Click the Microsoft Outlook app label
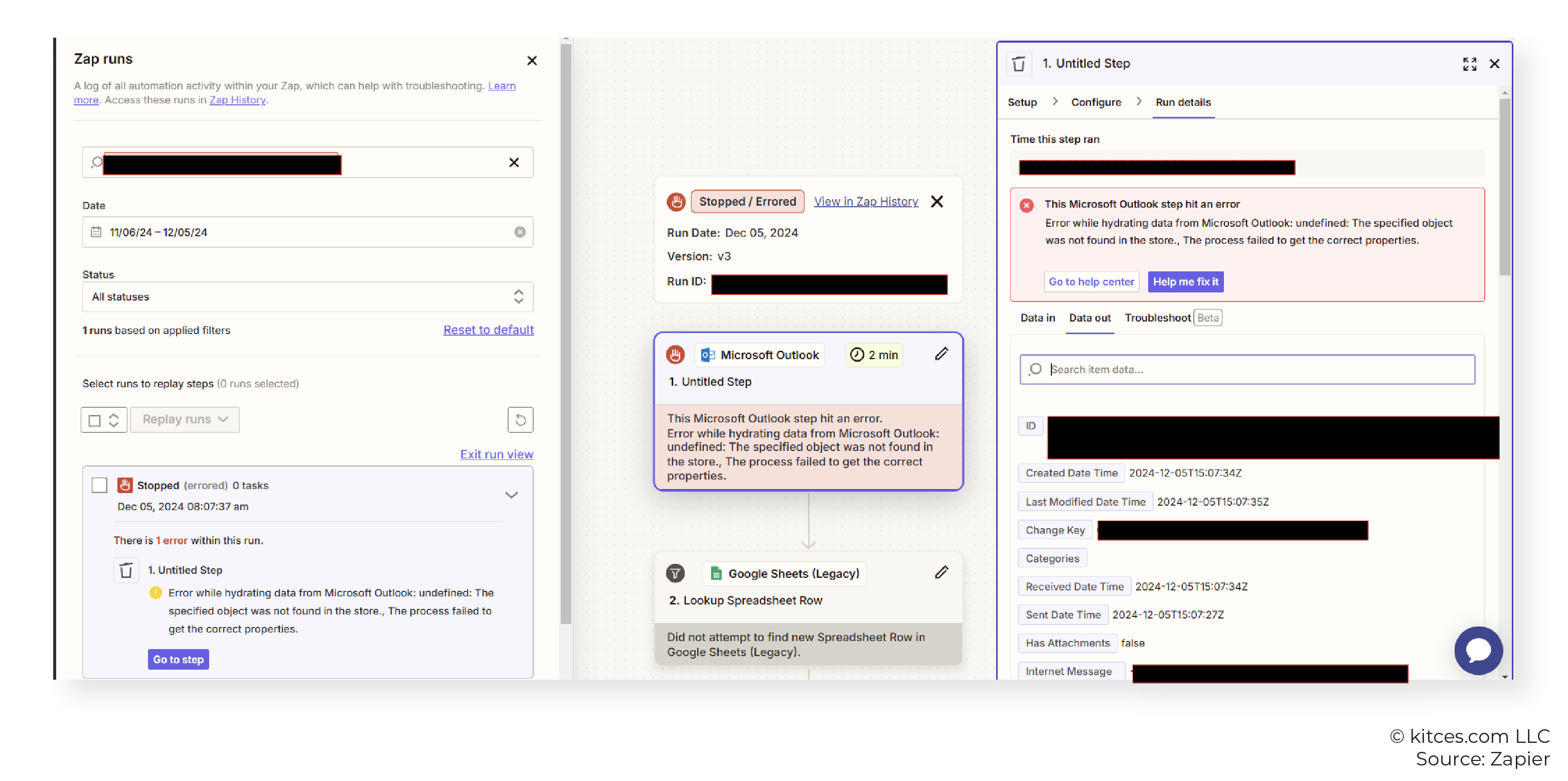1568x781 pixels. (x=759, y=355)
